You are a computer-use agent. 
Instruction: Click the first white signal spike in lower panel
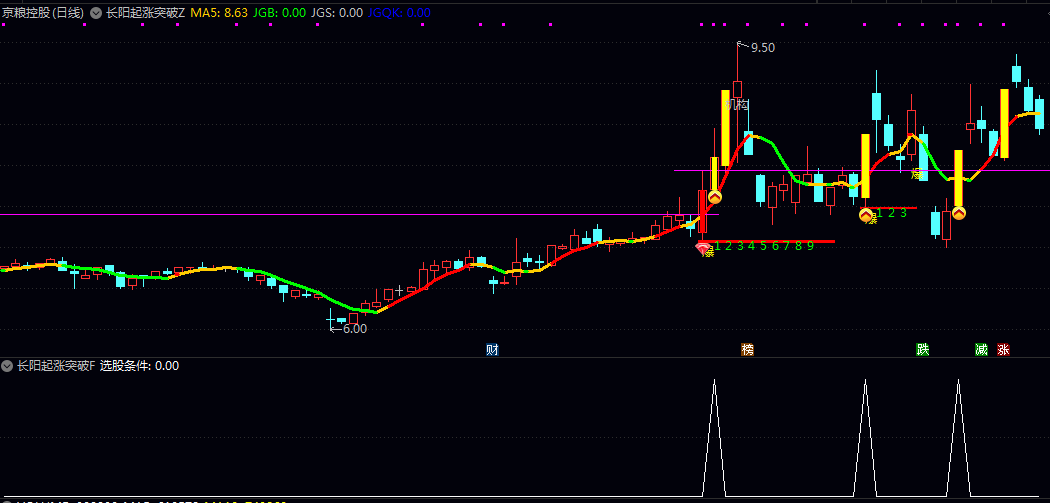(x=715, y=438)
